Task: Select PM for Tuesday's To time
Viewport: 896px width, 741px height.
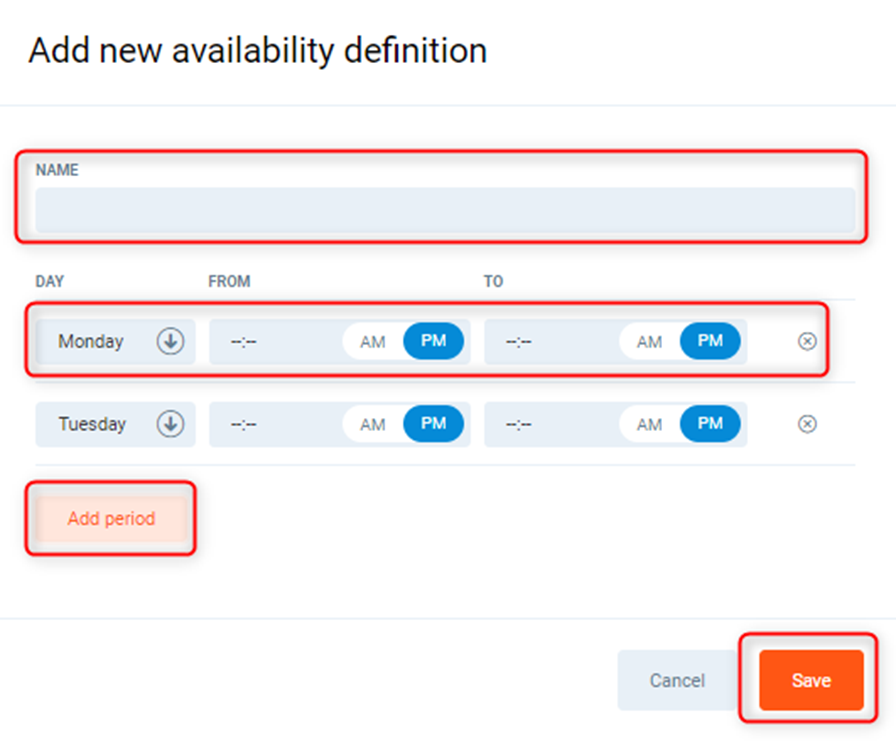Action: pyautogui.click(x=710, y=424)
